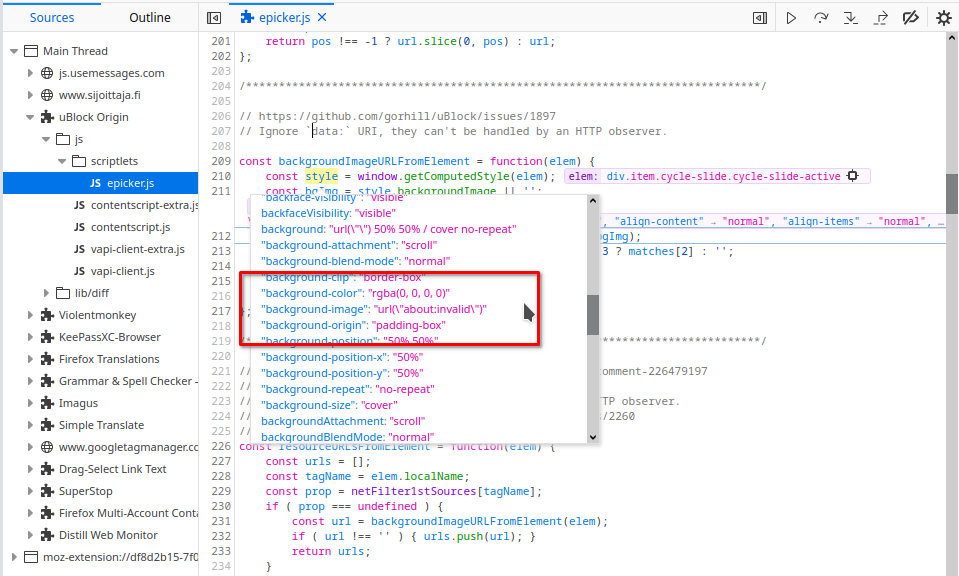
Task: Collapse the uBlock Origin tree
Action: click(31, 116)
